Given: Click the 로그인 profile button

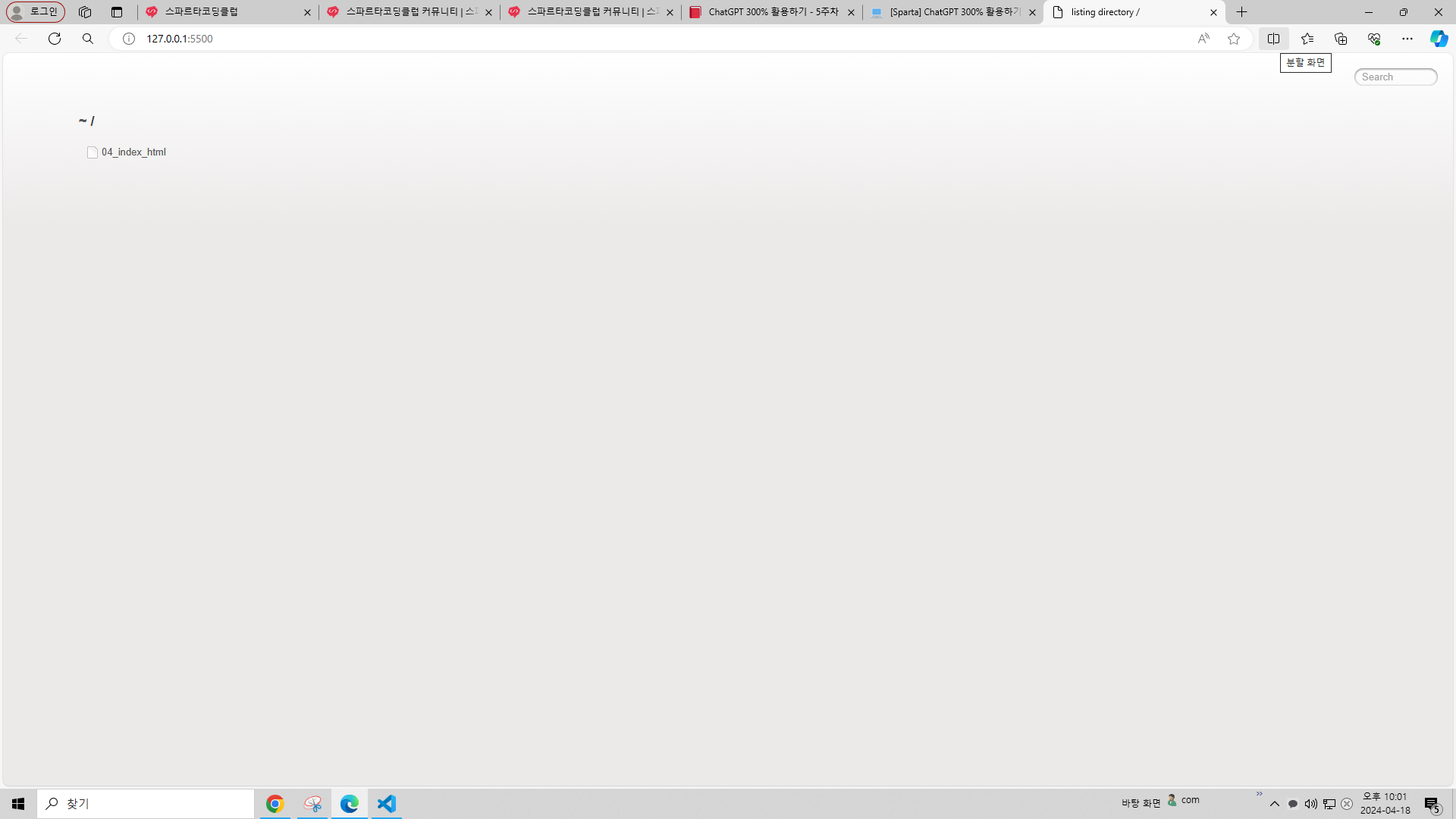Looking at the screenshot, I should point(36,12).
